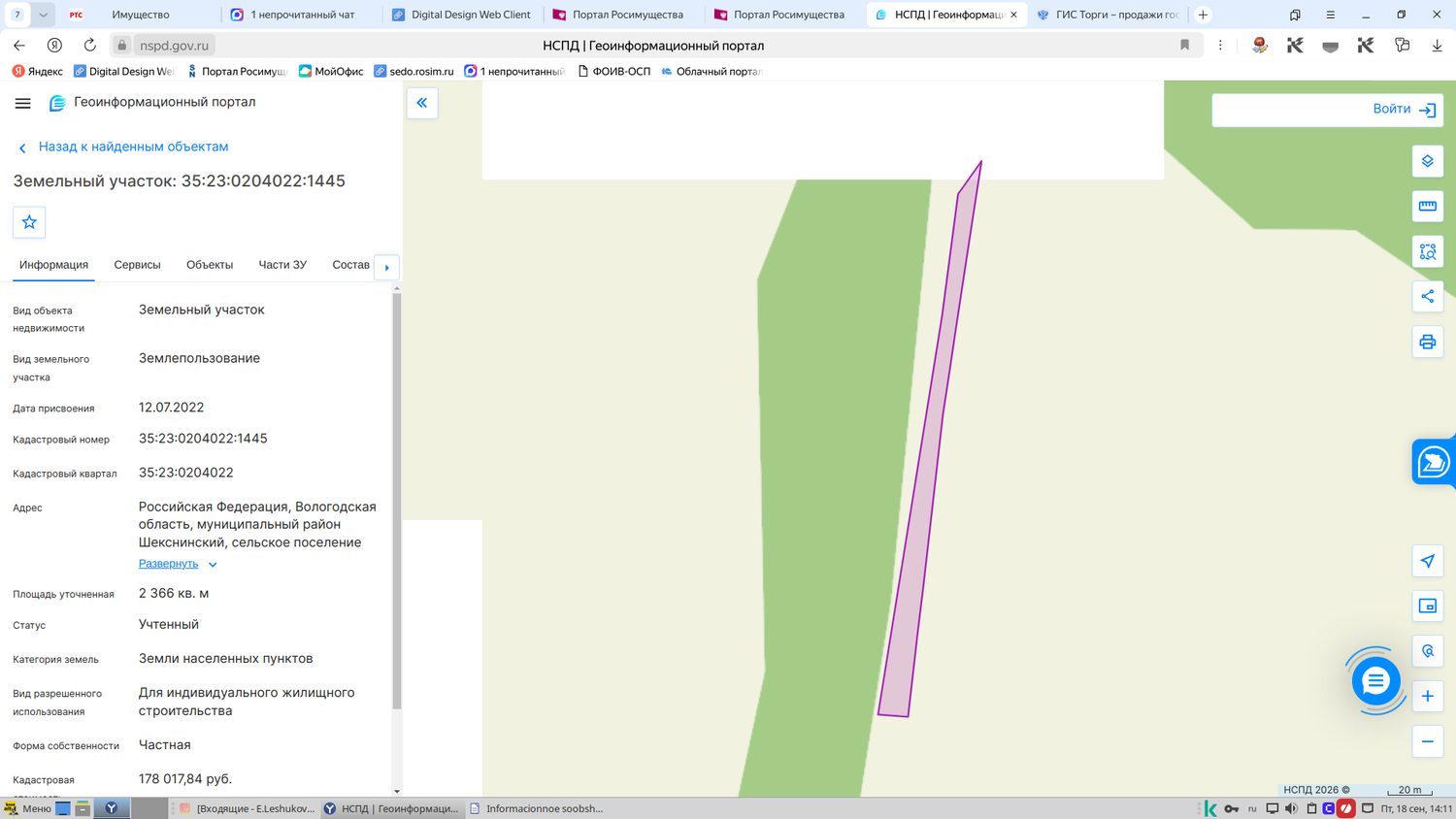Open the Состав tab

pos(350,265)
